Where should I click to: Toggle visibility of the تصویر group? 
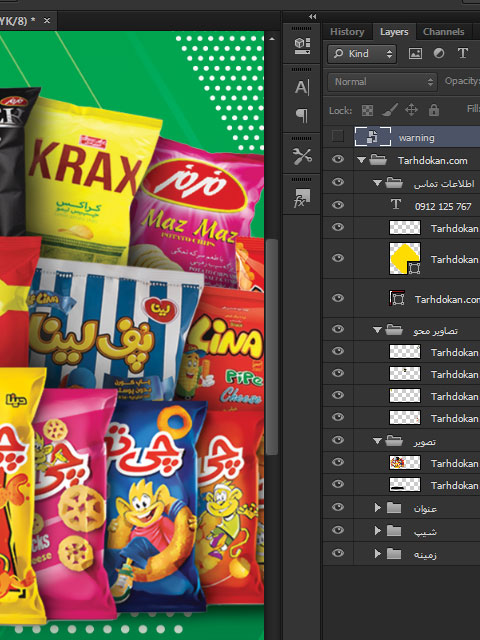(x=338, y=440)
